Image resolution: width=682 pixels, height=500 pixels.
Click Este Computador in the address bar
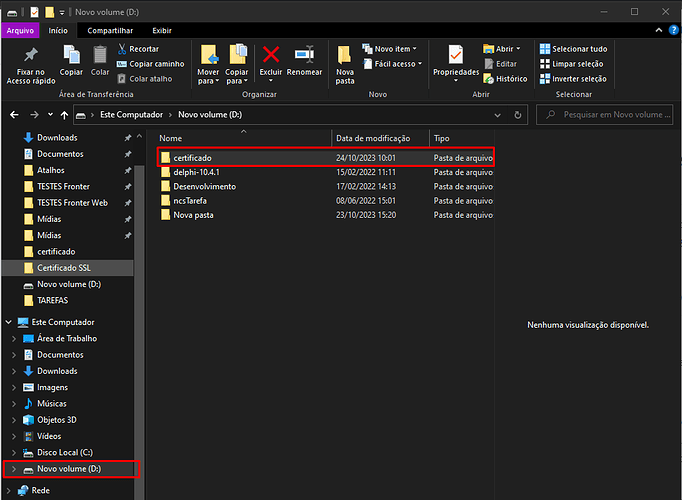[131, 115]
